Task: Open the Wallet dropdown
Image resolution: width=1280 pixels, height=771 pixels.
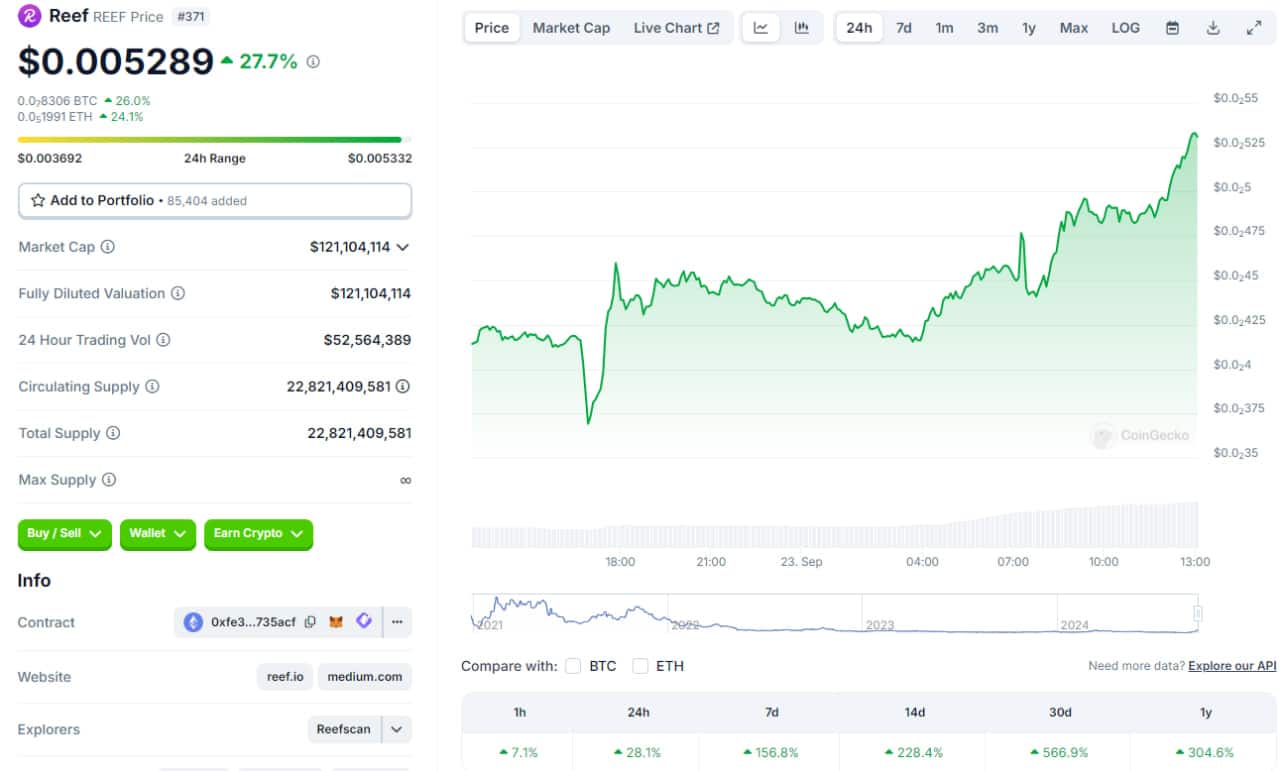Action: click(158, 534)
